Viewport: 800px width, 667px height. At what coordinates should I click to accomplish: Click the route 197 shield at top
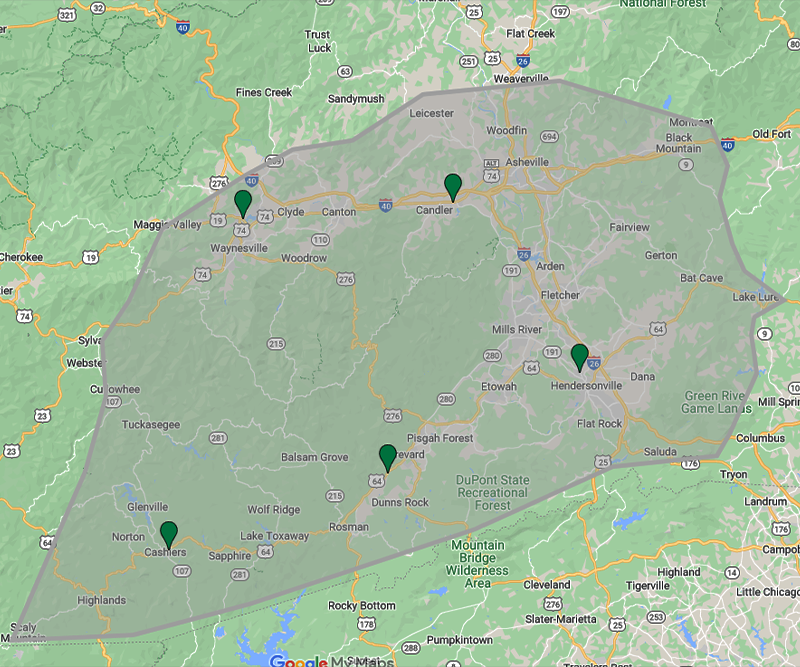tap(560, 11)
